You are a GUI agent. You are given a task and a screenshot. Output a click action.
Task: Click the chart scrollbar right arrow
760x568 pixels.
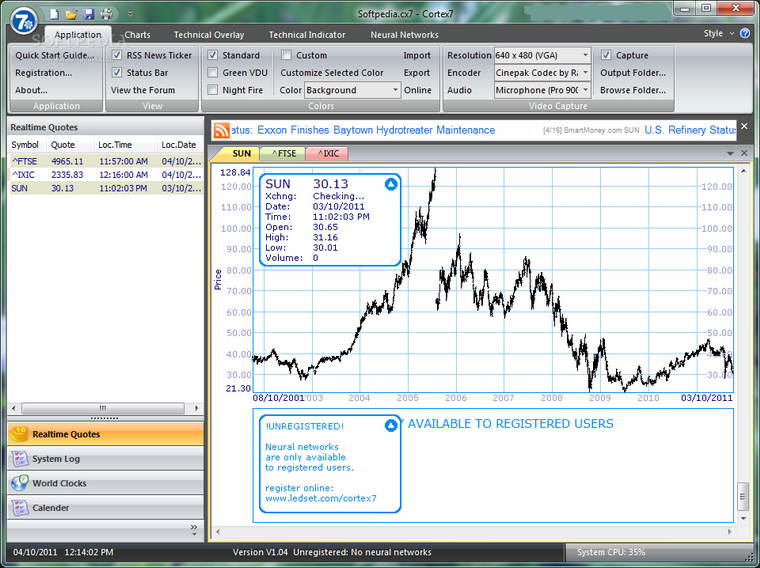point(728,532)
